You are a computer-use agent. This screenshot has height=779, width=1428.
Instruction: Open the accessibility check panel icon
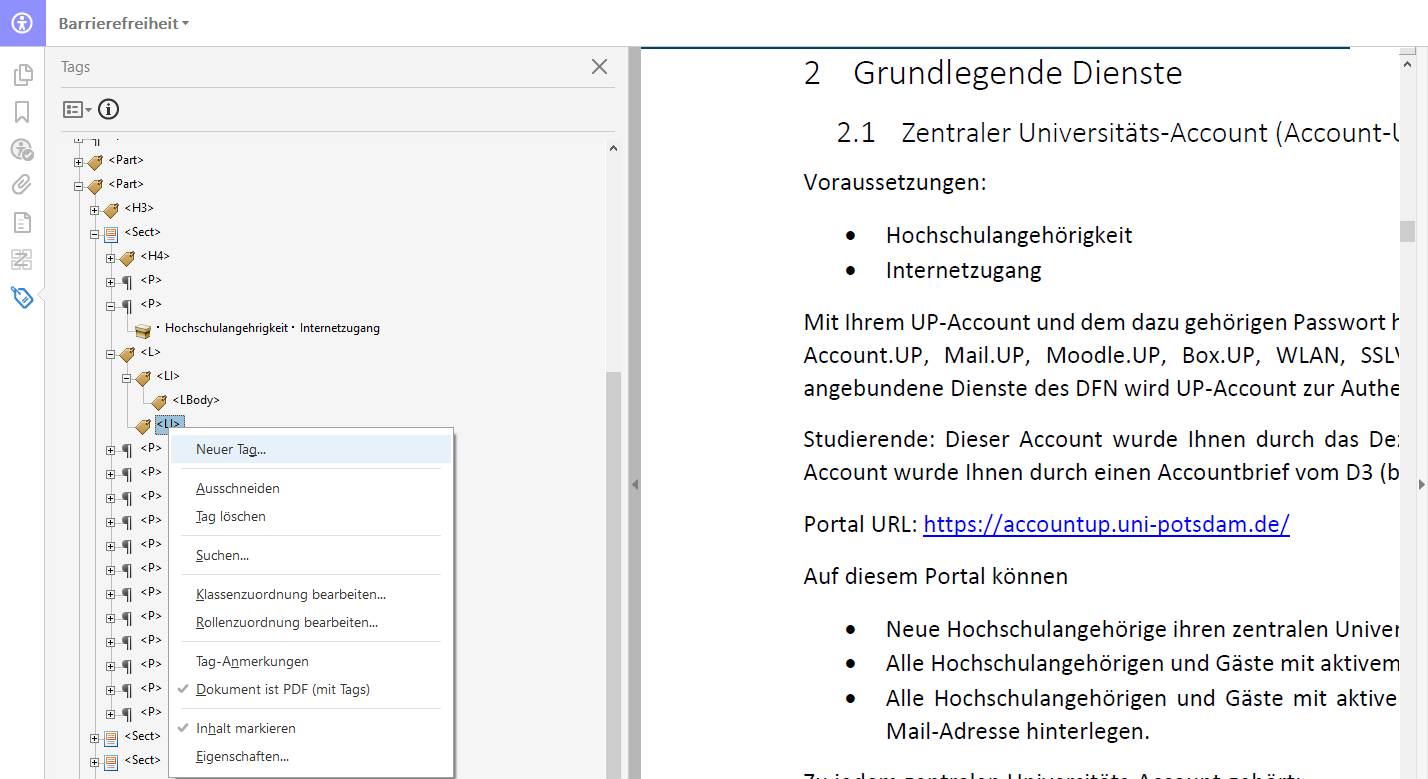point(22,149)
